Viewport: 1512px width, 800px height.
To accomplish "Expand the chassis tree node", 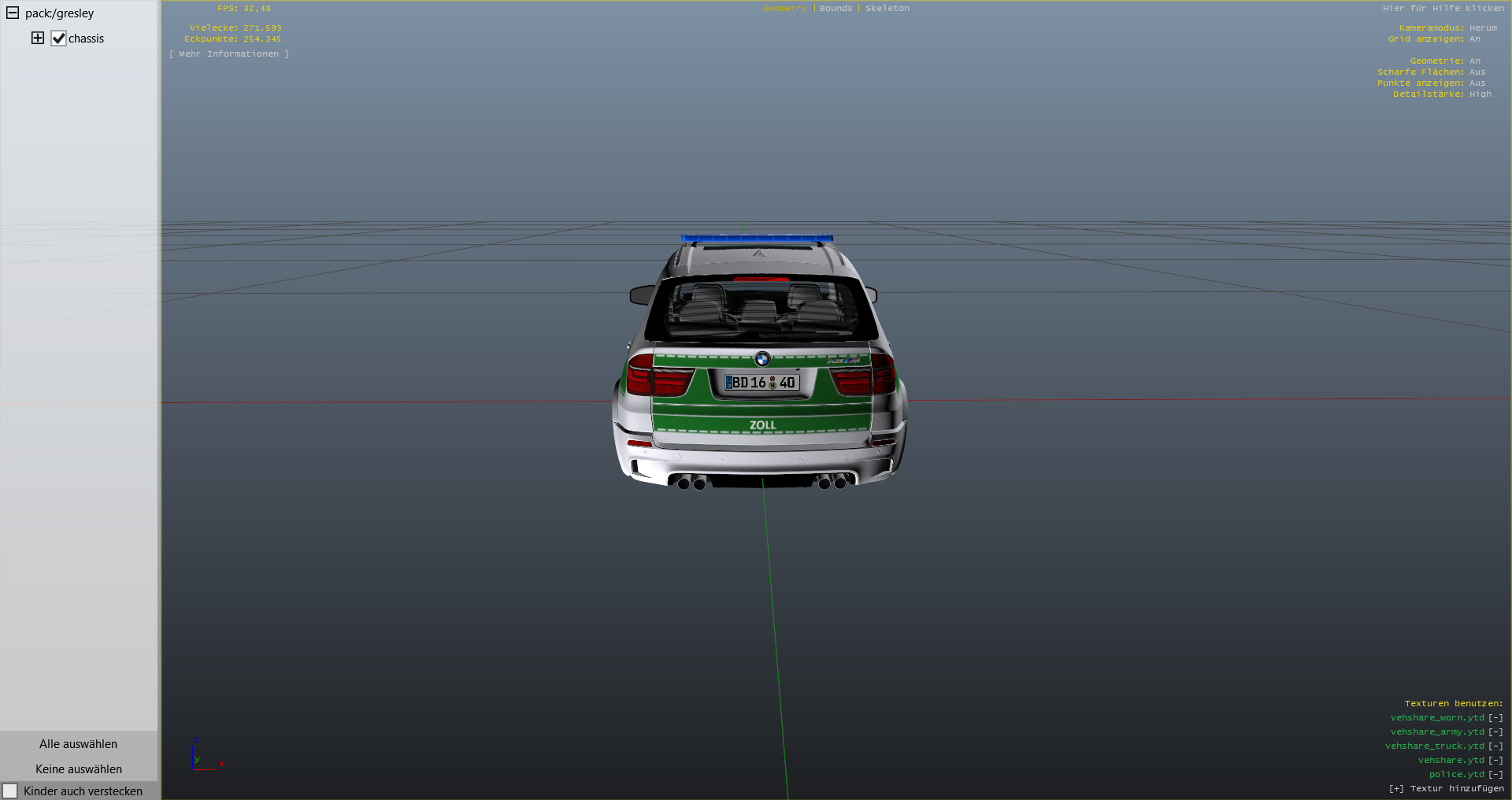I will tap(38, 39).
